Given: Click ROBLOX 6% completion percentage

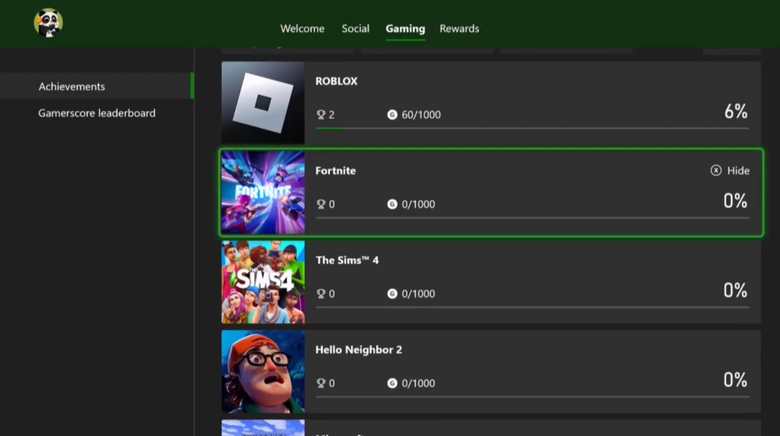Looking at the screenshot, I should (736, 111).
